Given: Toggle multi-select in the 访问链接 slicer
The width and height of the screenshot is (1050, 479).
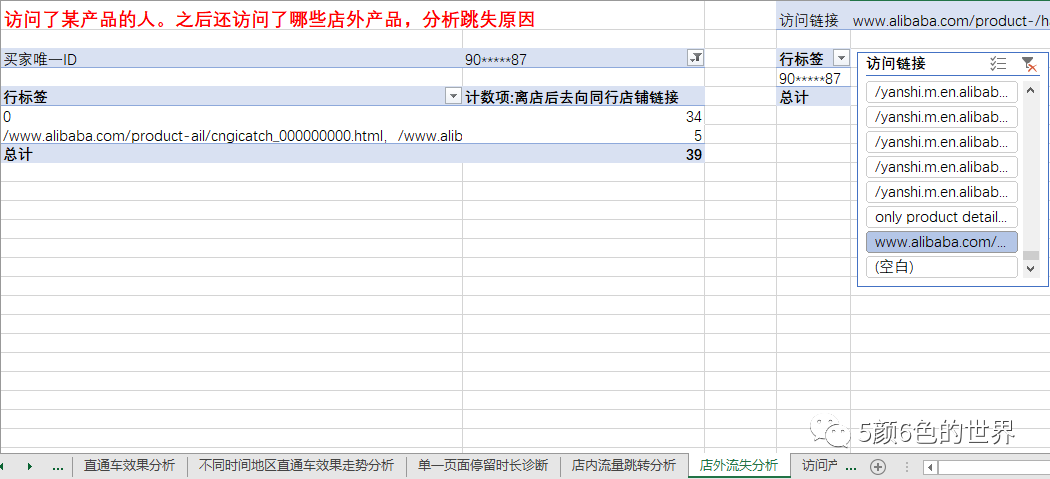Looking at the screenshot, I should (x=998, y=64).
